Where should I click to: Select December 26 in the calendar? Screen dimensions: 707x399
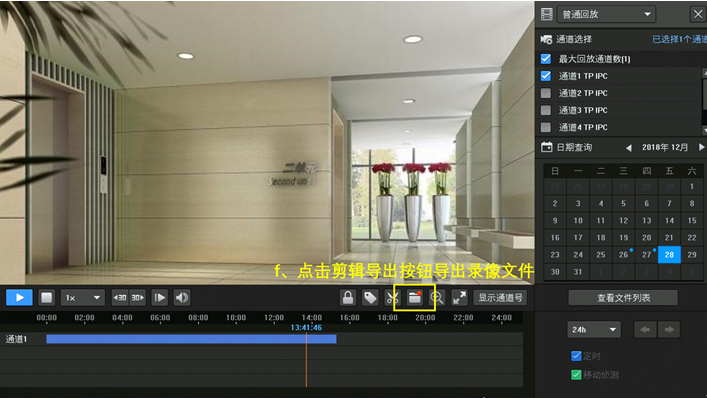624,255
